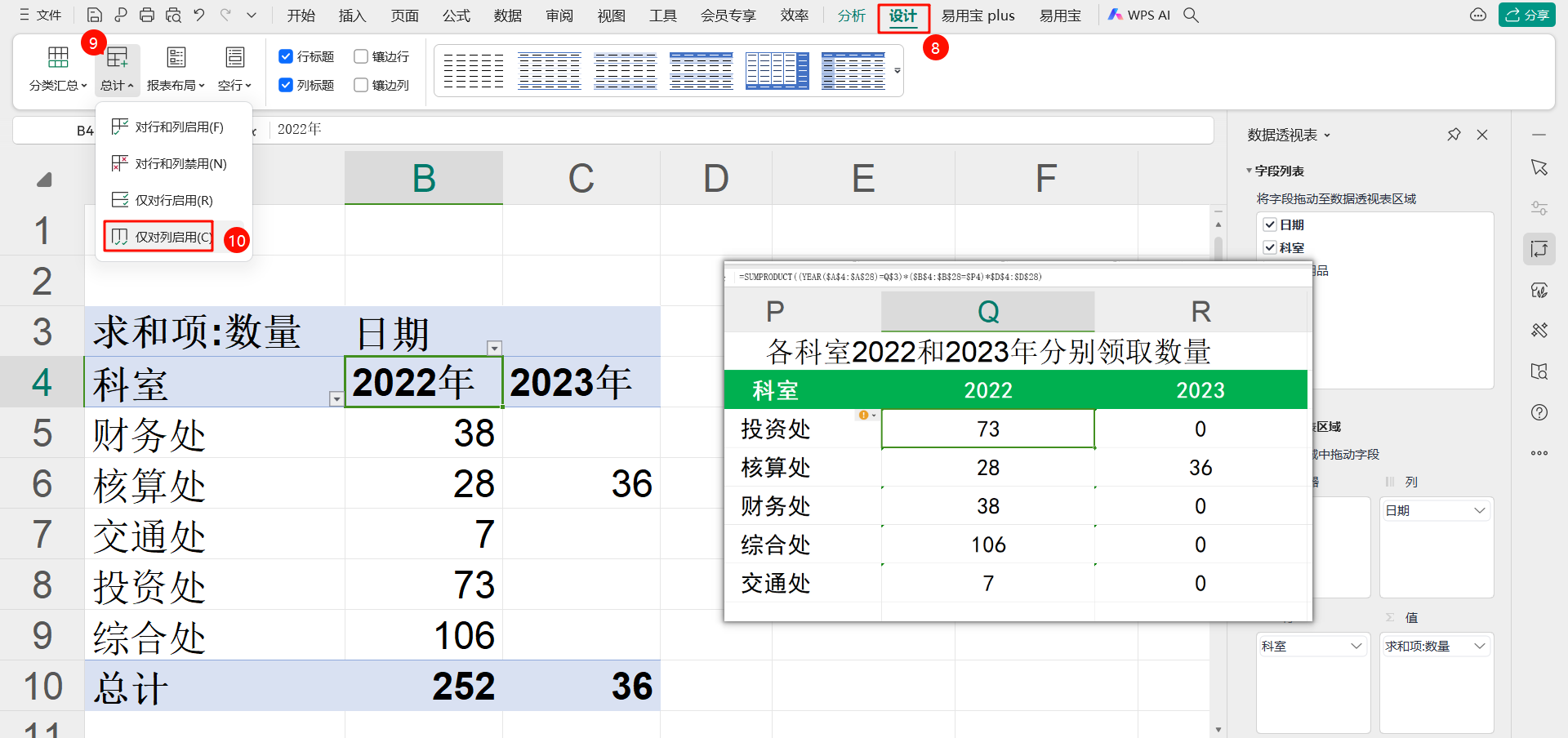This screenshot has width=1568, height=738.
Task: Expand the pivot style gallery
Action: pos(898,71)
